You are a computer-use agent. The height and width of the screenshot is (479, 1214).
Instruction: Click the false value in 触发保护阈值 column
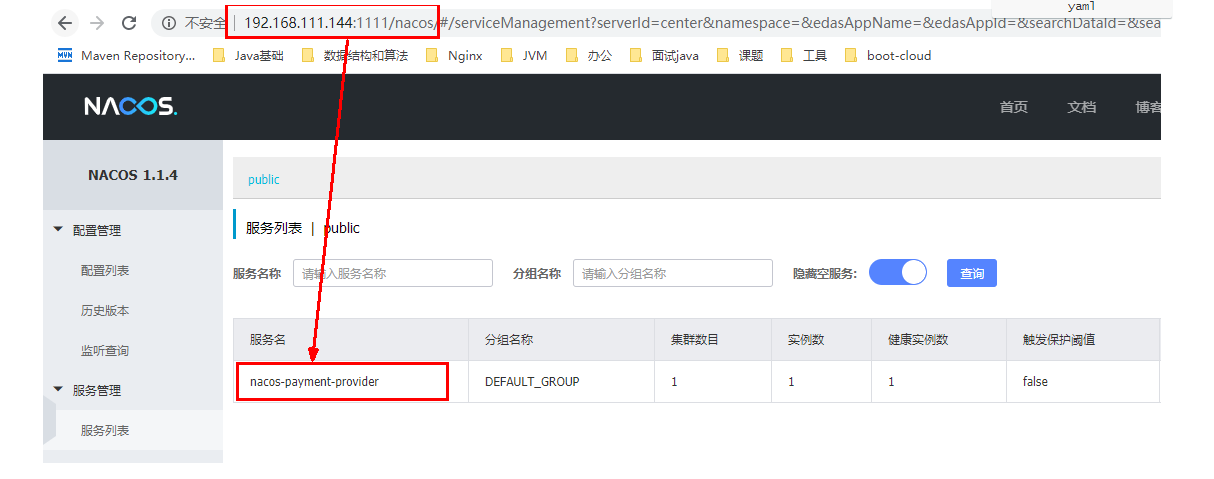click(x=1035, y=382)
